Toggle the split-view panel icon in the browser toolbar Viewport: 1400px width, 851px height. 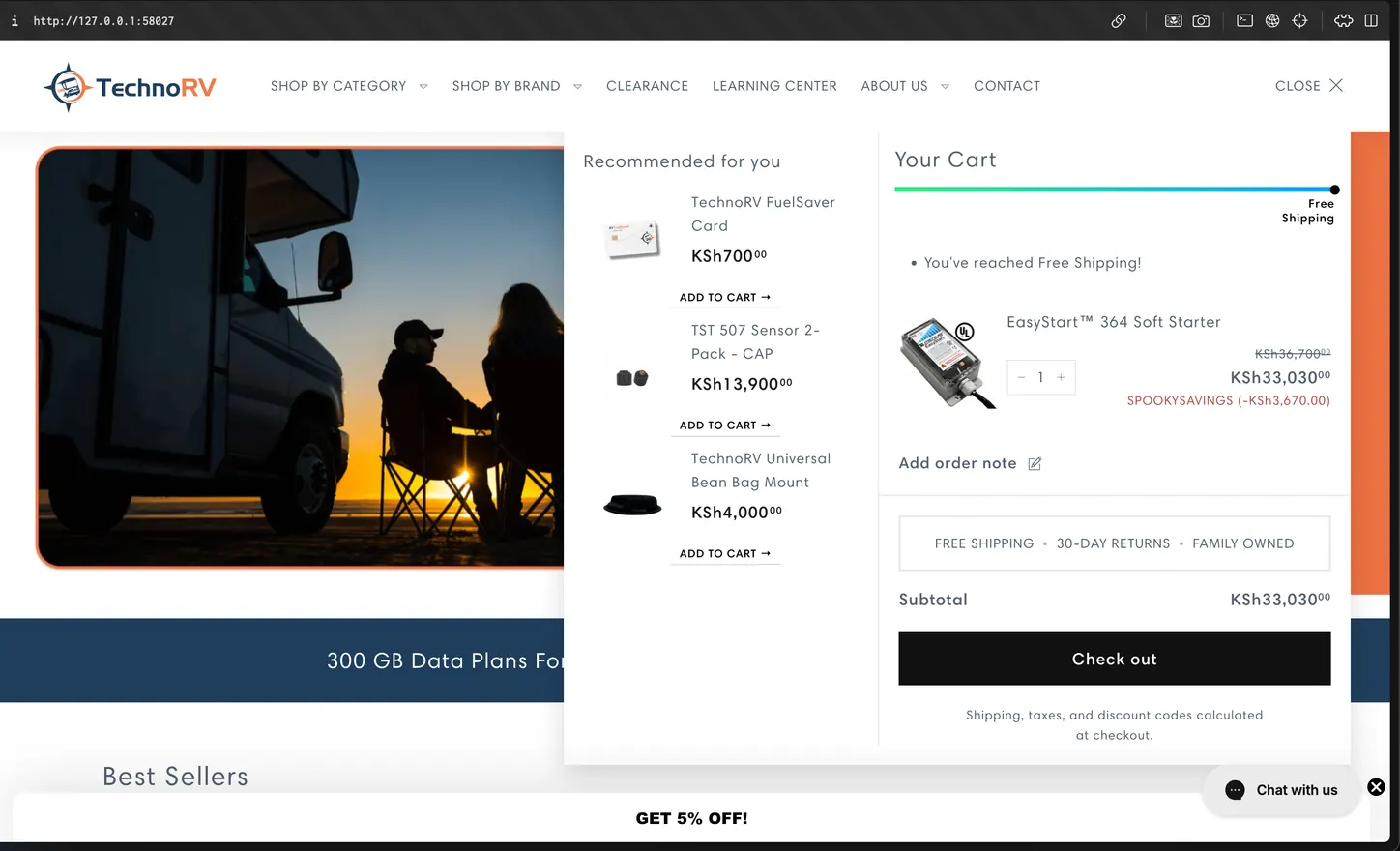coord(1371,20)
